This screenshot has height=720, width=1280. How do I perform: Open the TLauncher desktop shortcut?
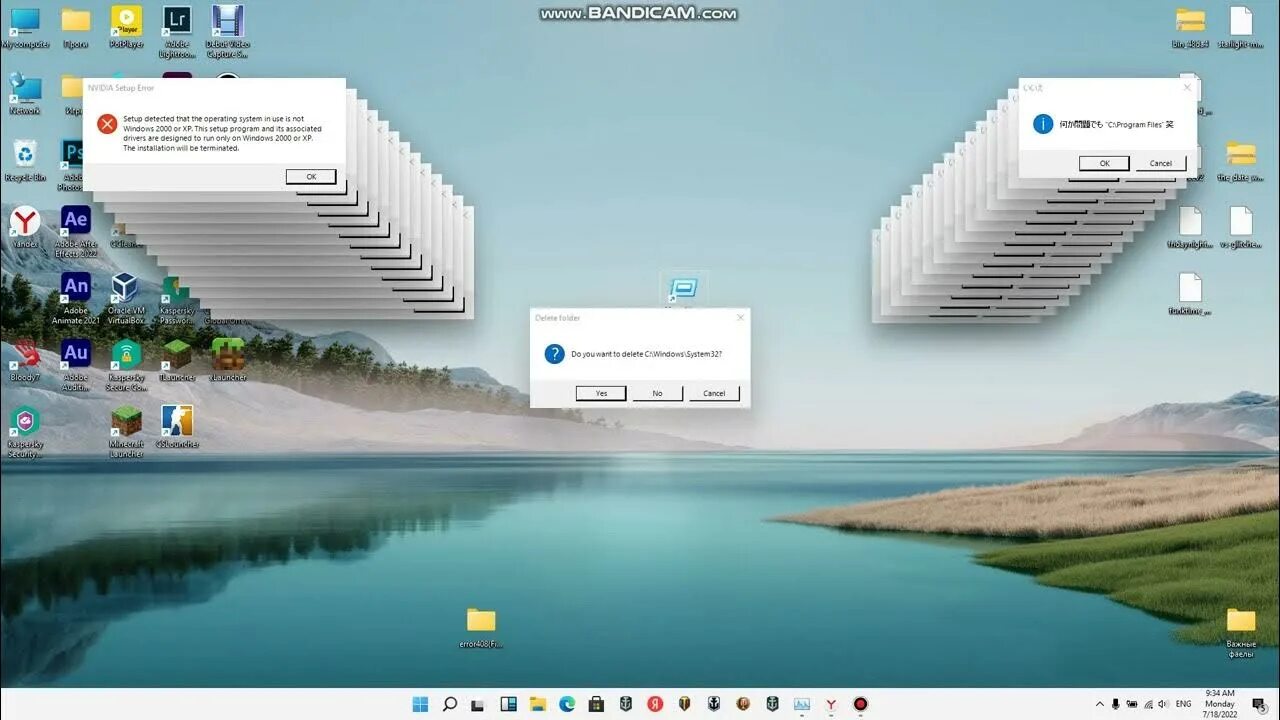tap(177, 360)
